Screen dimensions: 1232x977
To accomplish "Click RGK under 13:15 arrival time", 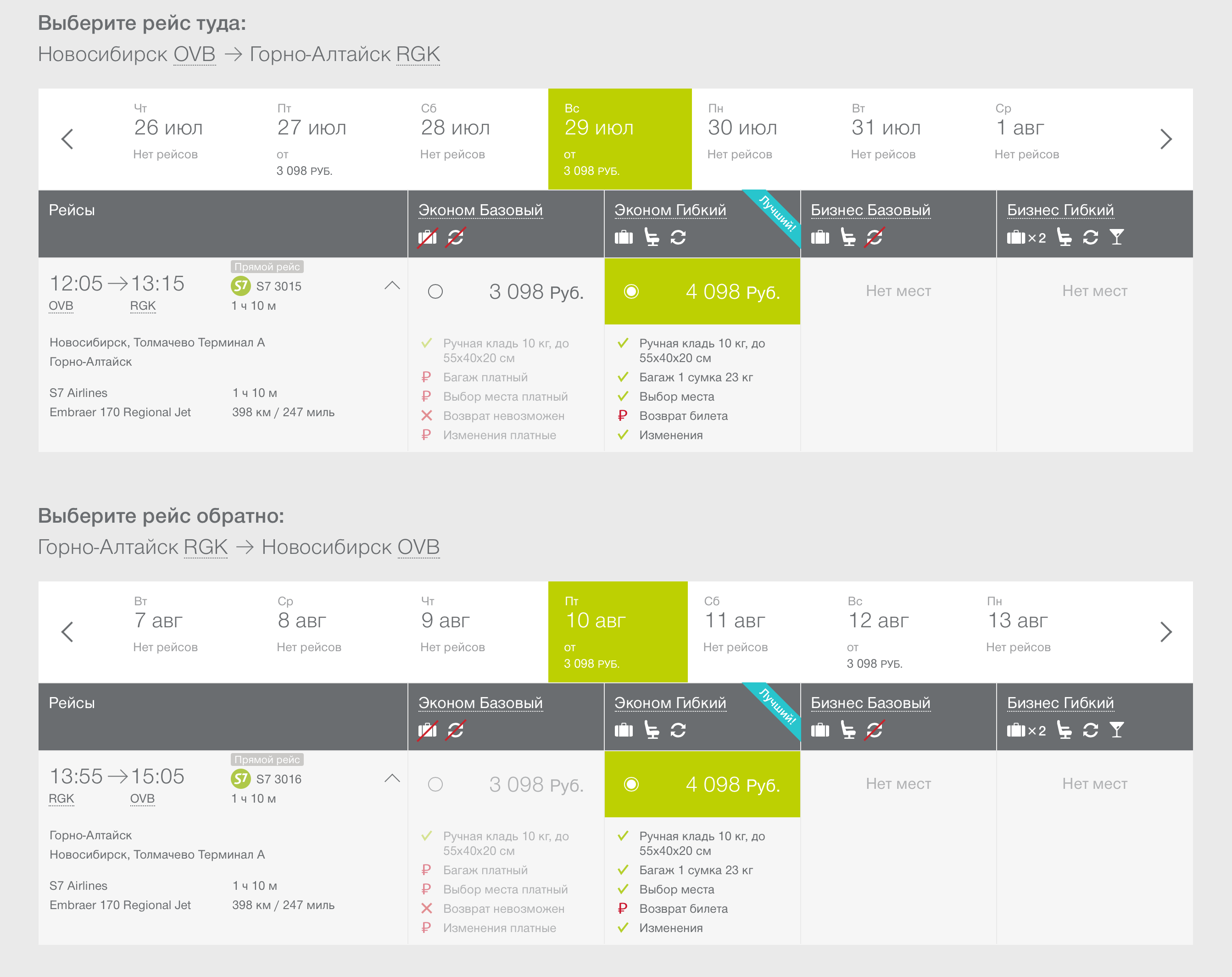I will pyautogui.click(x=143, y=306).
